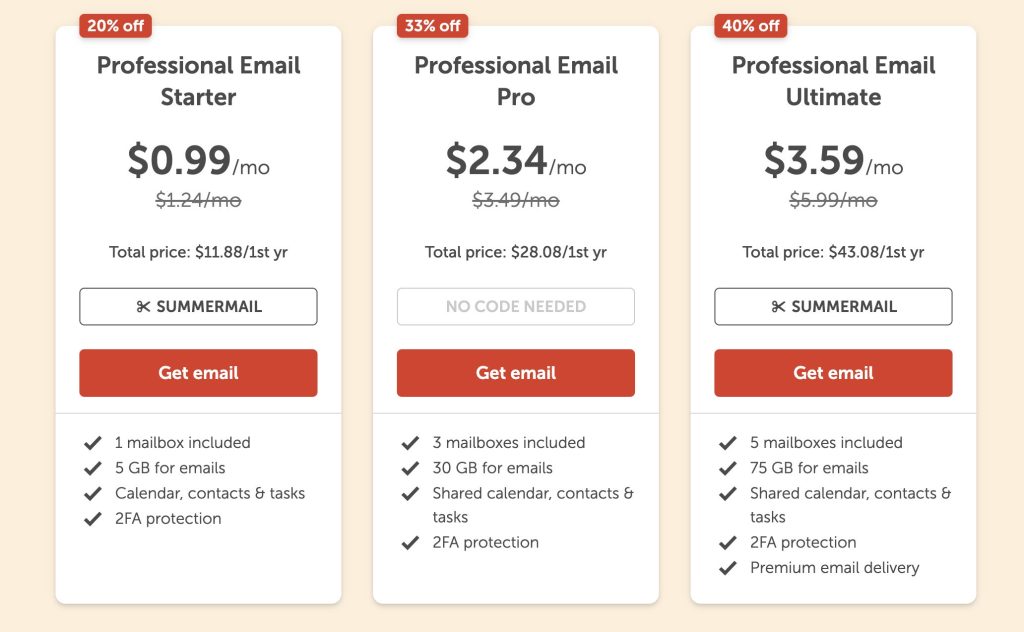This screenshot has height=632, width=1024.
Task: Click scissors icon in Starter coupon box
Action: tap(143, 307)
